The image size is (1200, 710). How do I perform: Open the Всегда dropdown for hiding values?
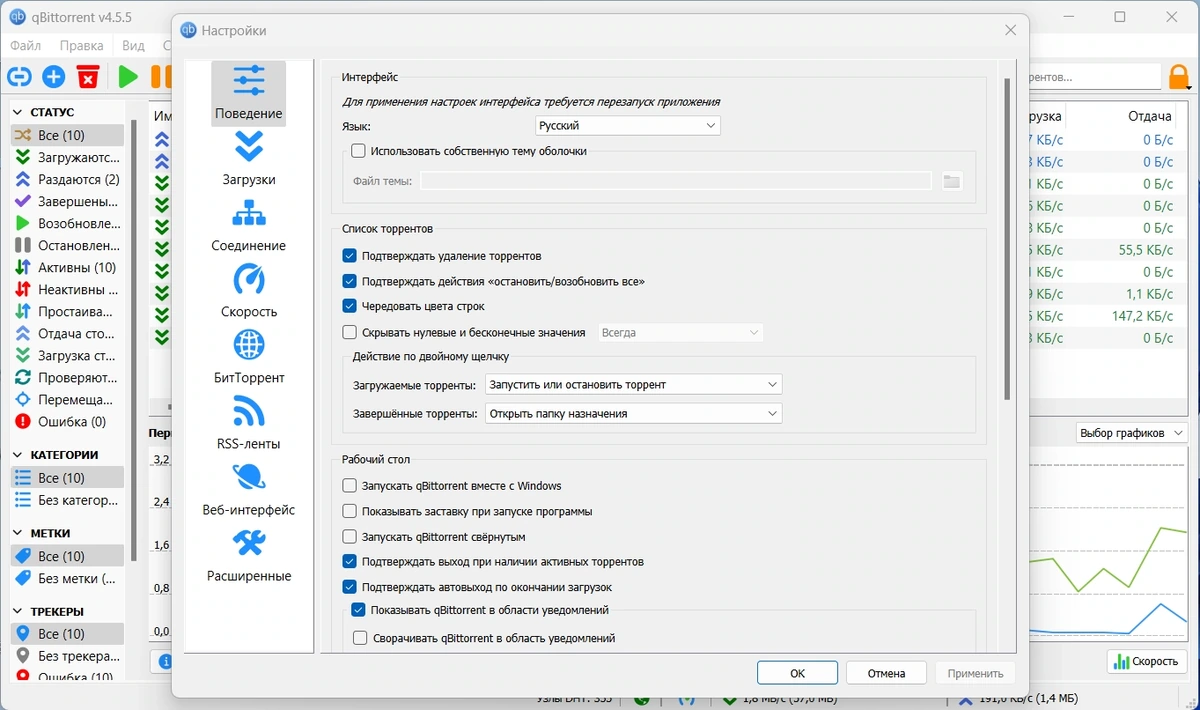(x=680, y=332)
